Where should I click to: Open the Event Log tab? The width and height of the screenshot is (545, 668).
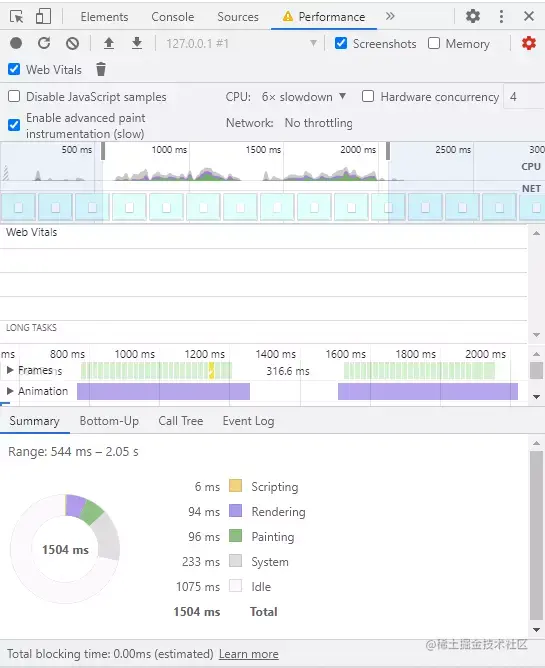(x=248, y=421)
